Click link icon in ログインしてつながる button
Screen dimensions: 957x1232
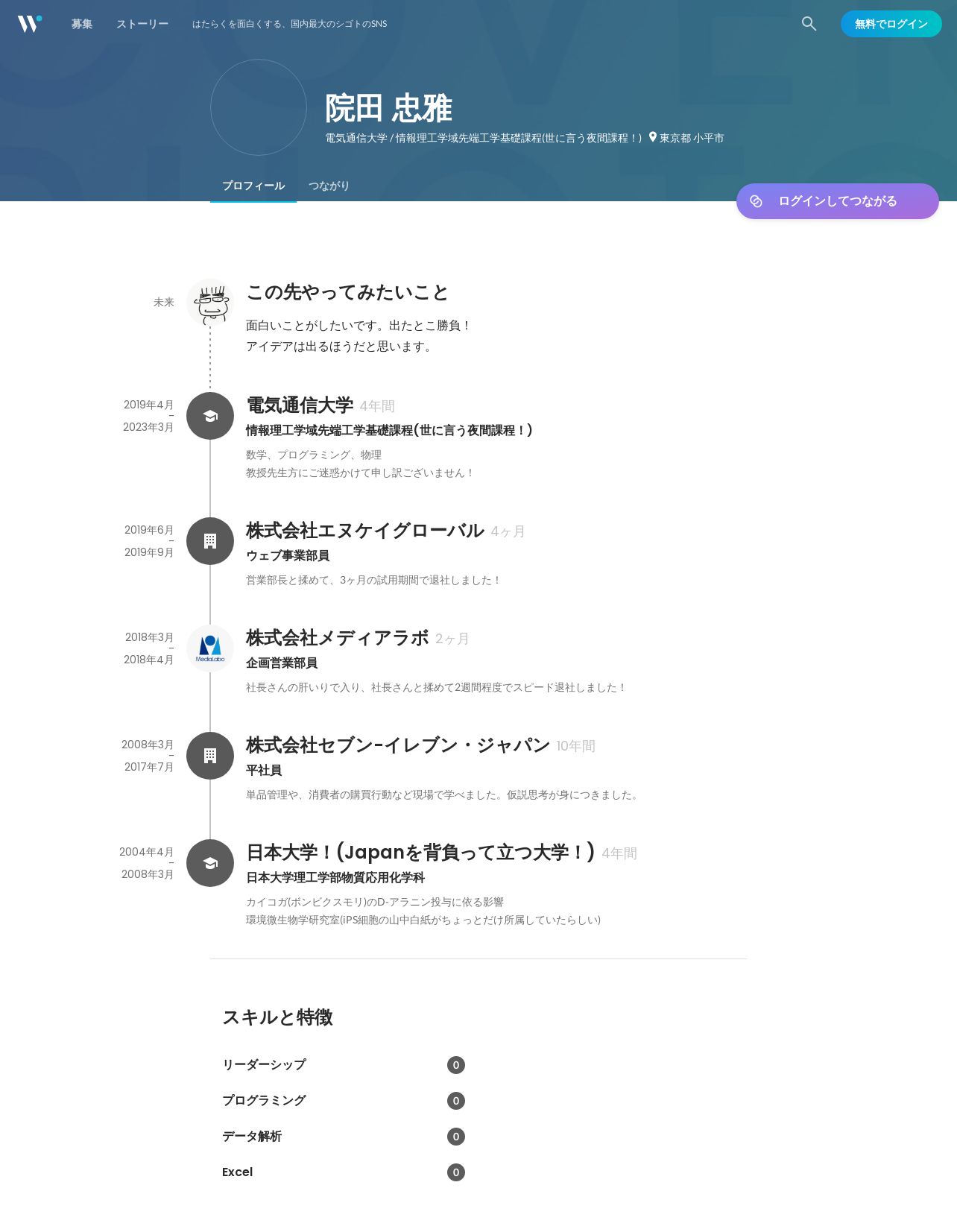[x=756, y=201]
